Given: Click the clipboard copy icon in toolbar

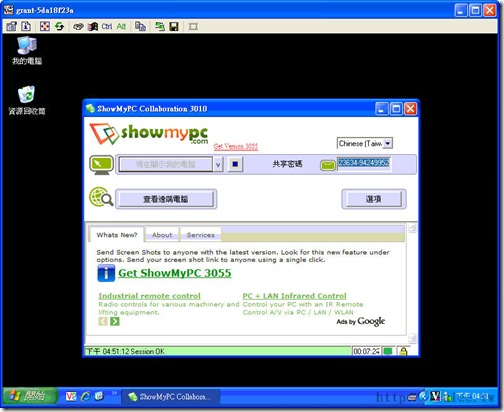Looking at the screenshot, I should (140, 26).
